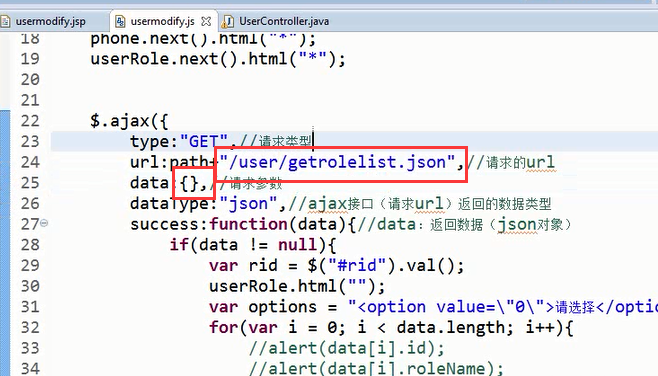
Task: Click the //请求的url comment
Action: (x=511, y=162)
